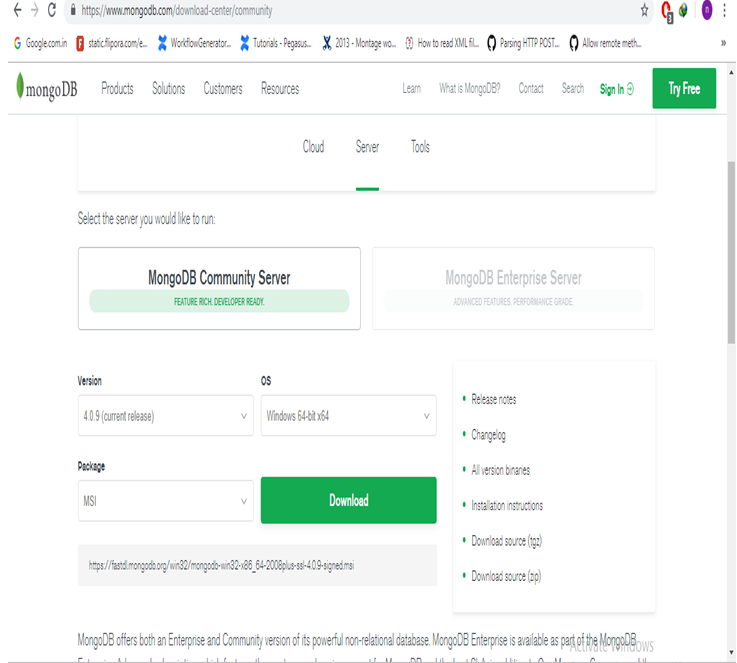
Task: Go back with the browser back arrow
Action: point(17,10)
